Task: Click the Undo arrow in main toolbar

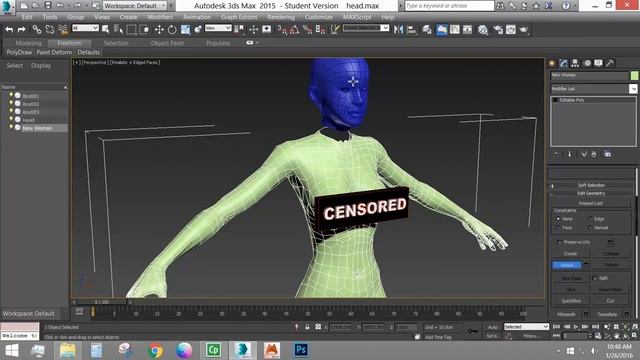Action: (x=9, y=29)
